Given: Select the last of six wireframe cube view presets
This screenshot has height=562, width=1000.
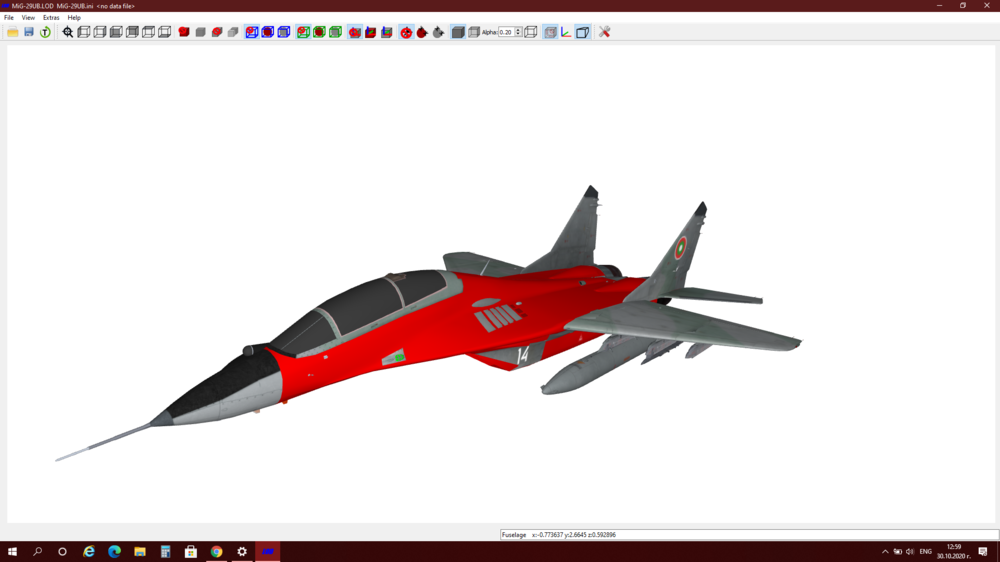Looking at the screenshot, I should pos(165,32).
